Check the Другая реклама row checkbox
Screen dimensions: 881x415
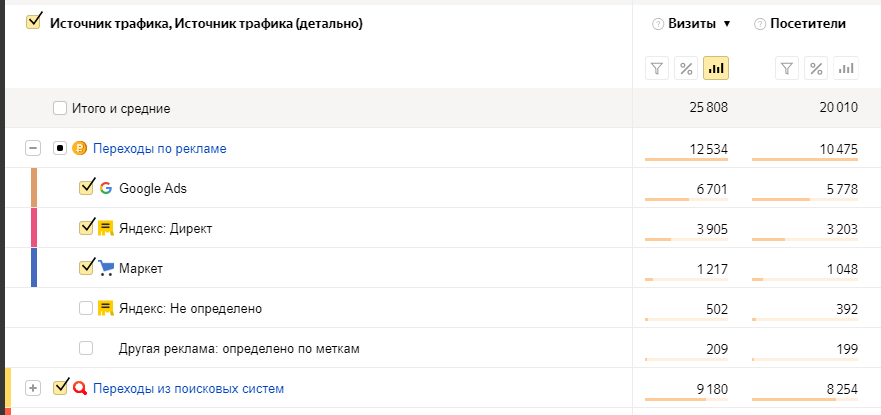[86, 348]
